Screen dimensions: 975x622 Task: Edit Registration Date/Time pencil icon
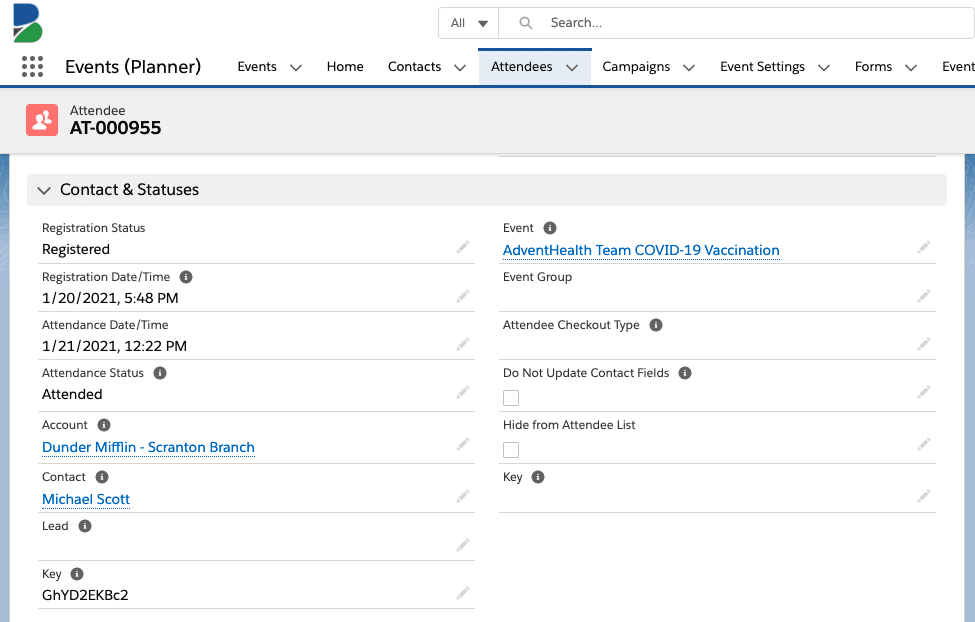point(463,296)
